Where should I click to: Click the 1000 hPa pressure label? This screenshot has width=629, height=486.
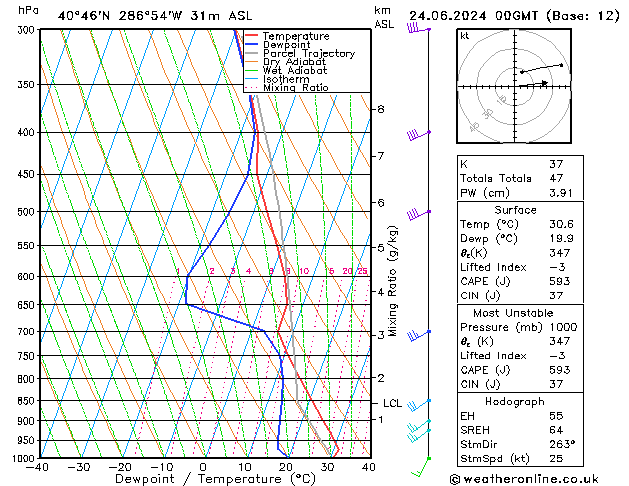tap(24, 458)
